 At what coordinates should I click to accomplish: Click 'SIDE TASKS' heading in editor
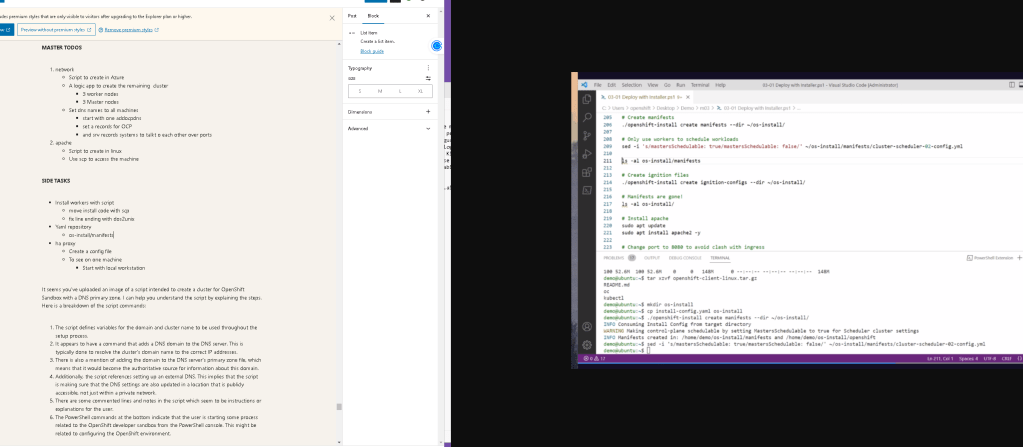coord(55,181)
